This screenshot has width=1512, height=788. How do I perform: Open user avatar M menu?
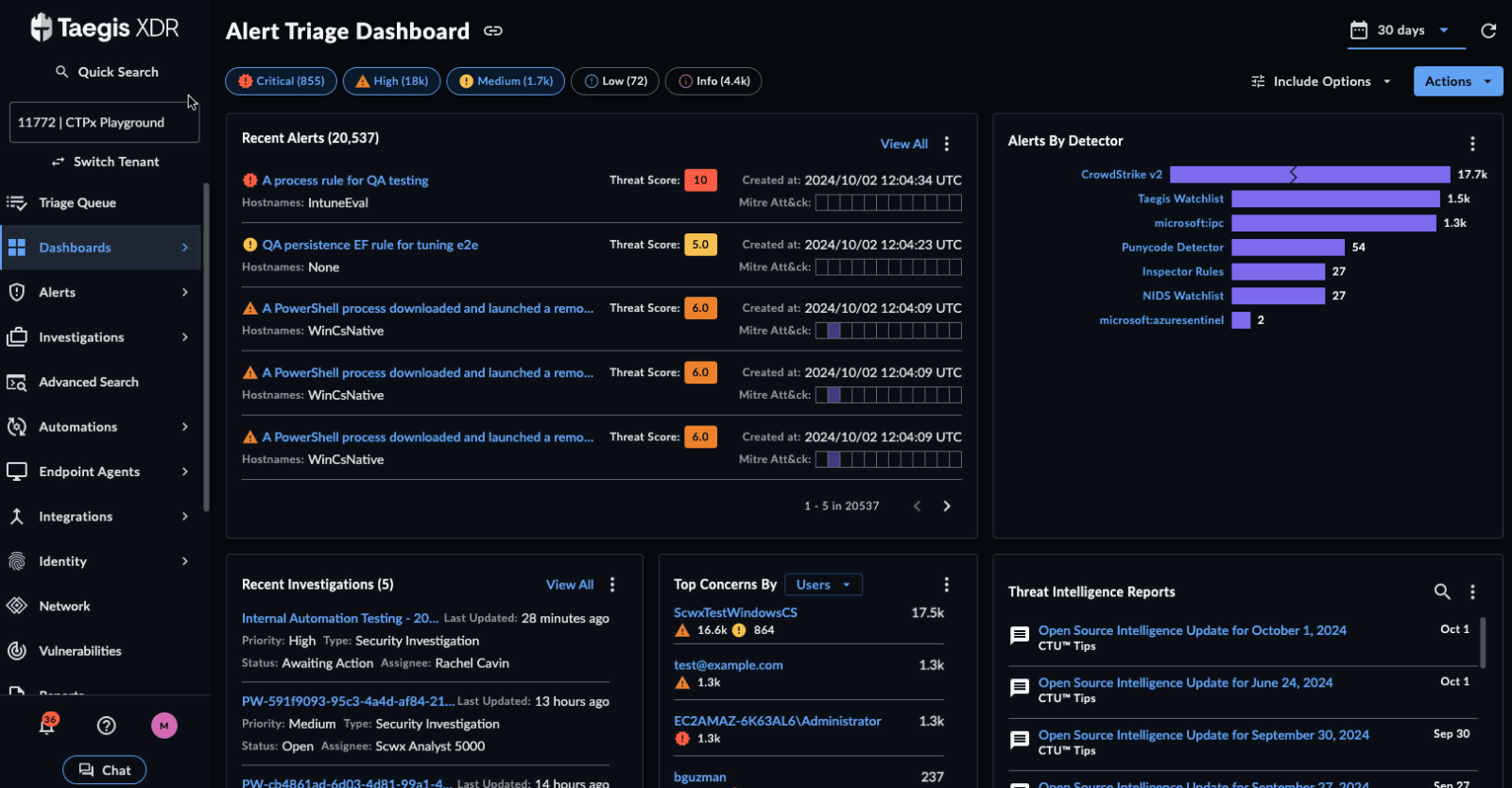tap(164, 726)
